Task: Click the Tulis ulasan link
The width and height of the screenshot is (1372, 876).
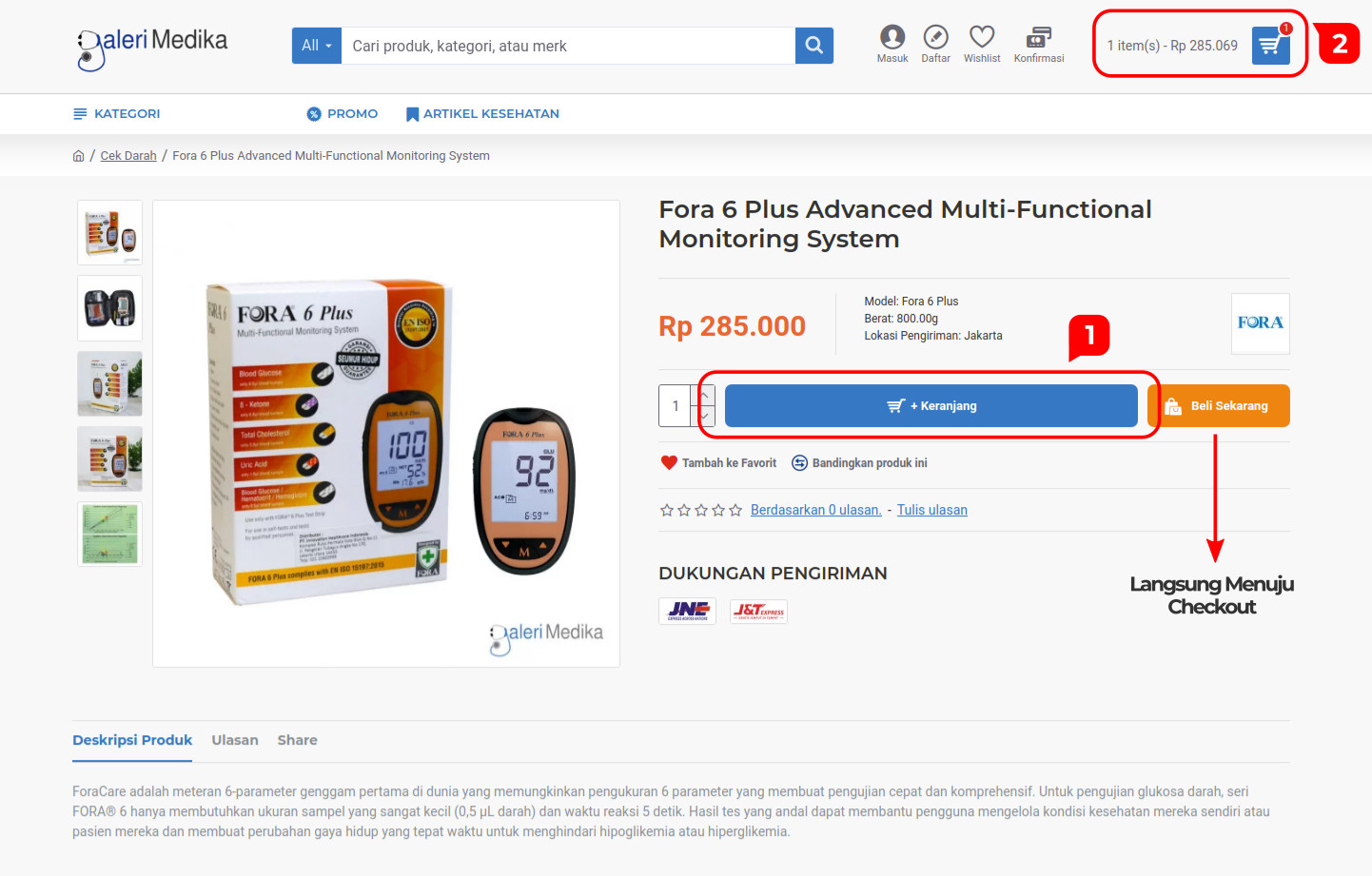Action: coord(931,510)
